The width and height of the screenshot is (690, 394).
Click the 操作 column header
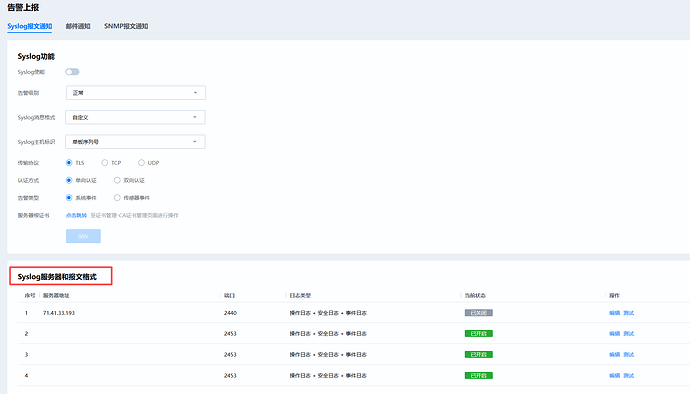coord(614,295)
